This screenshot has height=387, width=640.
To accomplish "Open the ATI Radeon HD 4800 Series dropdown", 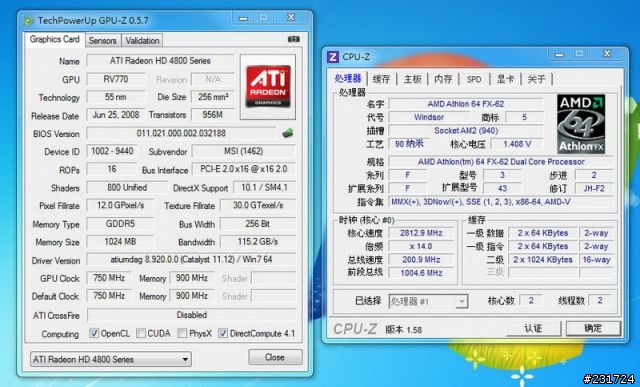I will [x=111, y=359].
